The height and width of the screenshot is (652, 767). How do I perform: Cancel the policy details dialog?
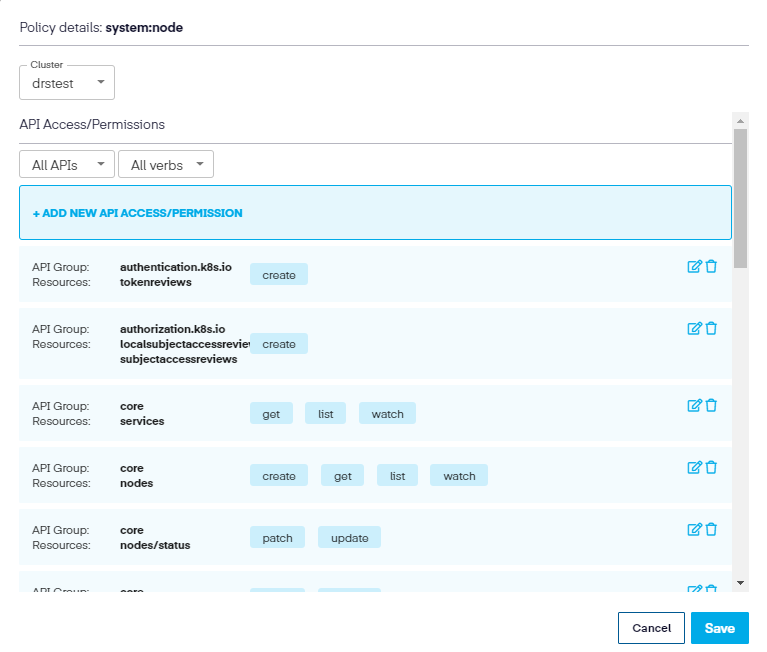point(651,628)
